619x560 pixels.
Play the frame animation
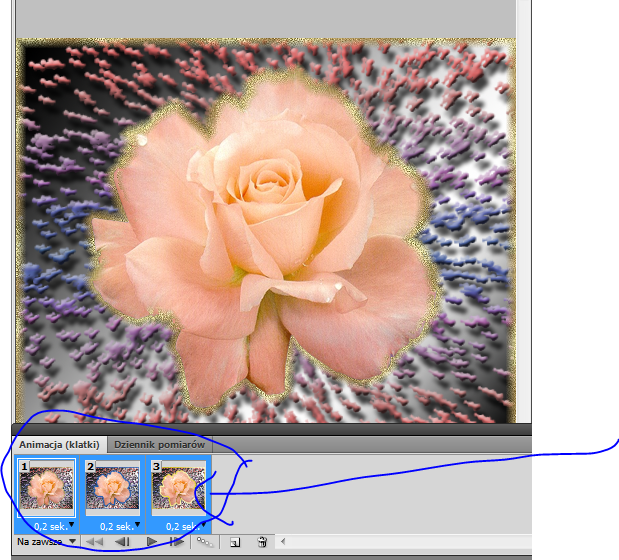pos(152,541)
